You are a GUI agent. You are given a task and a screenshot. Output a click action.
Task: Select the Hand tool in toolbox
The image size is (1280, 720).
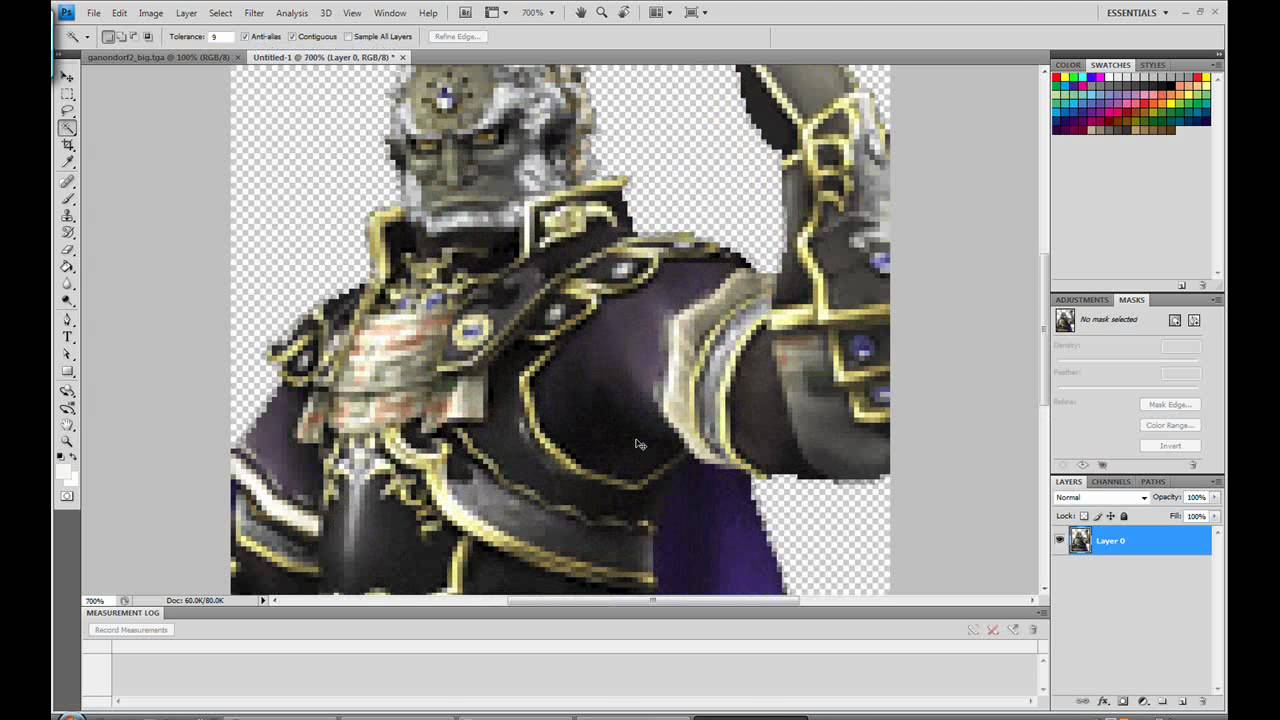[x=67, y=425]
